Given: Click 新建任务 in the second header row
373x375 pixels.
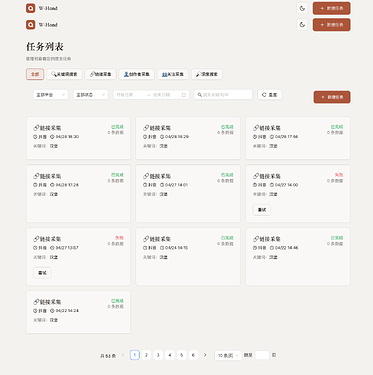Looking at the screenshot, I should coord(331,25).
